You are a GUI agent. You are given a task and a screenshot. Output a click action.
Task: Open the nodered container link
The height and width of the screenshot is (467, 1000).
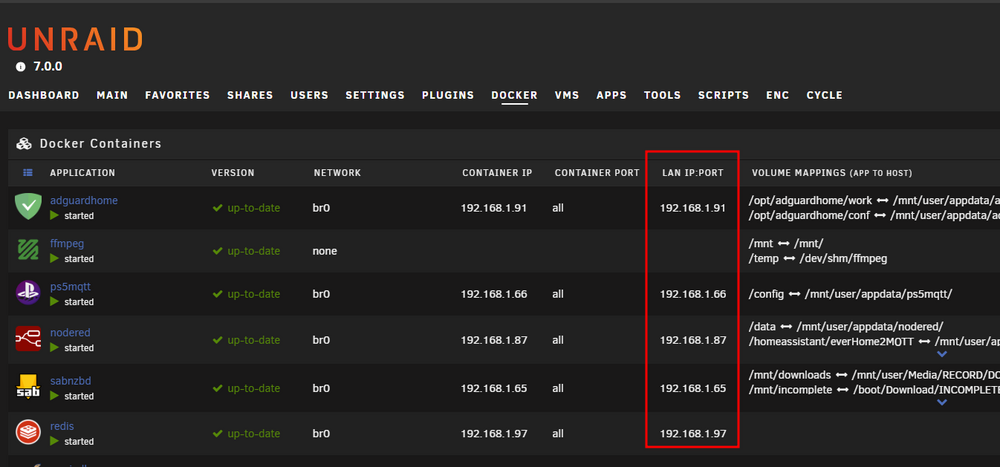pyautogui.click(x=70, y=332)
